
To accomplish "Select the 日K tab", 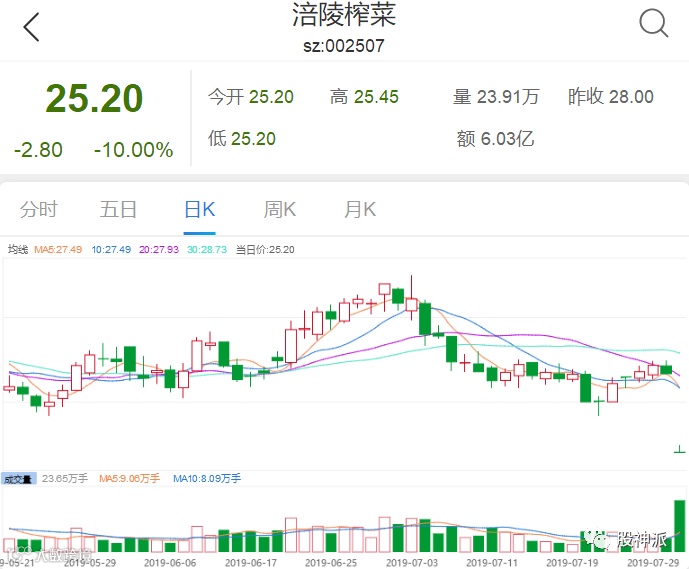I will (x=199, y=209).
